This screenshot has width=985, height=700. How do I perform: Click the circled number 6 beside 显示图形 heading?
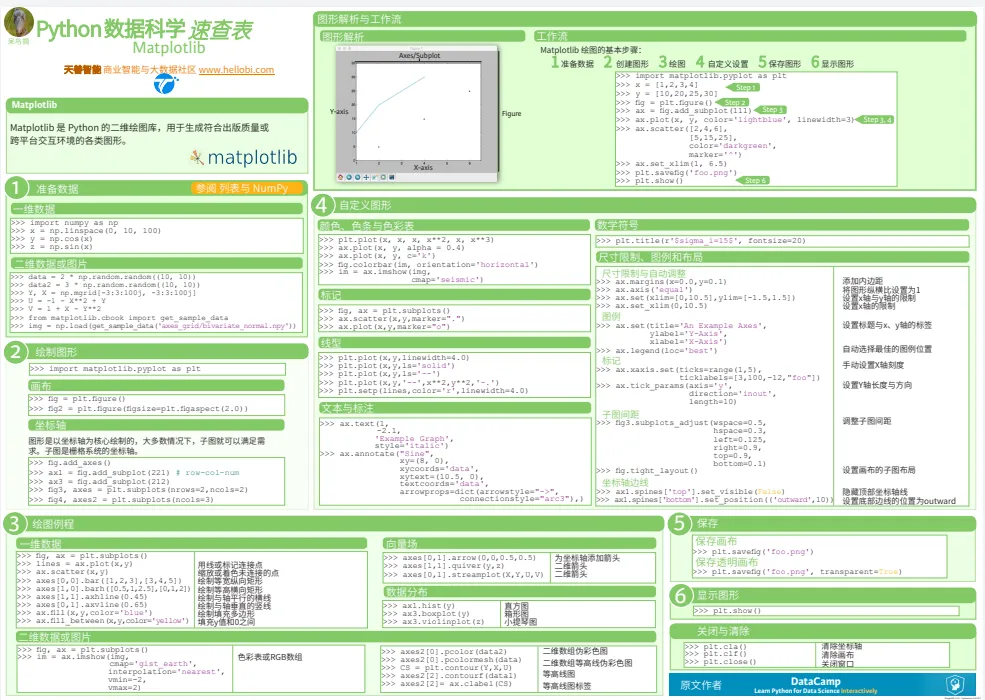pos(681,595)
